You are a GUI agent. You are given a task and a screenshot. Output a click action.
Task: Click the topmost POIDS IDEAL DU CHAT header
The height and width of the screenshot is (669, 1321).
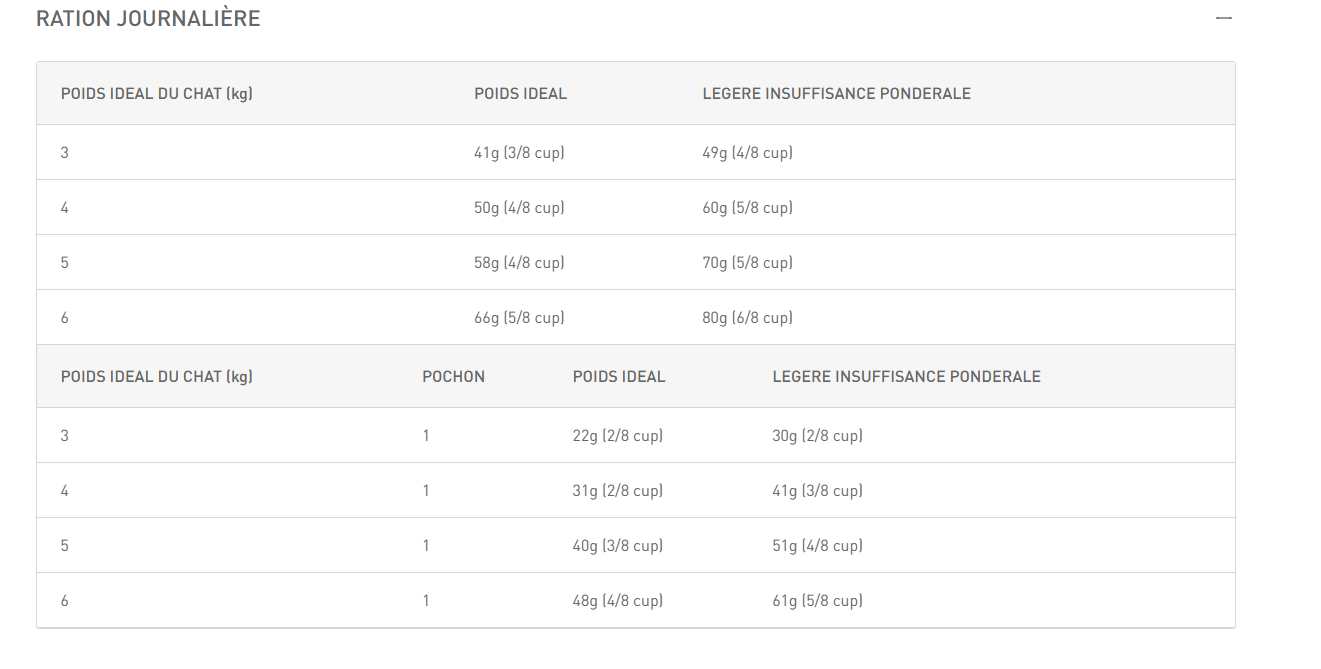[x=156, y=94]
